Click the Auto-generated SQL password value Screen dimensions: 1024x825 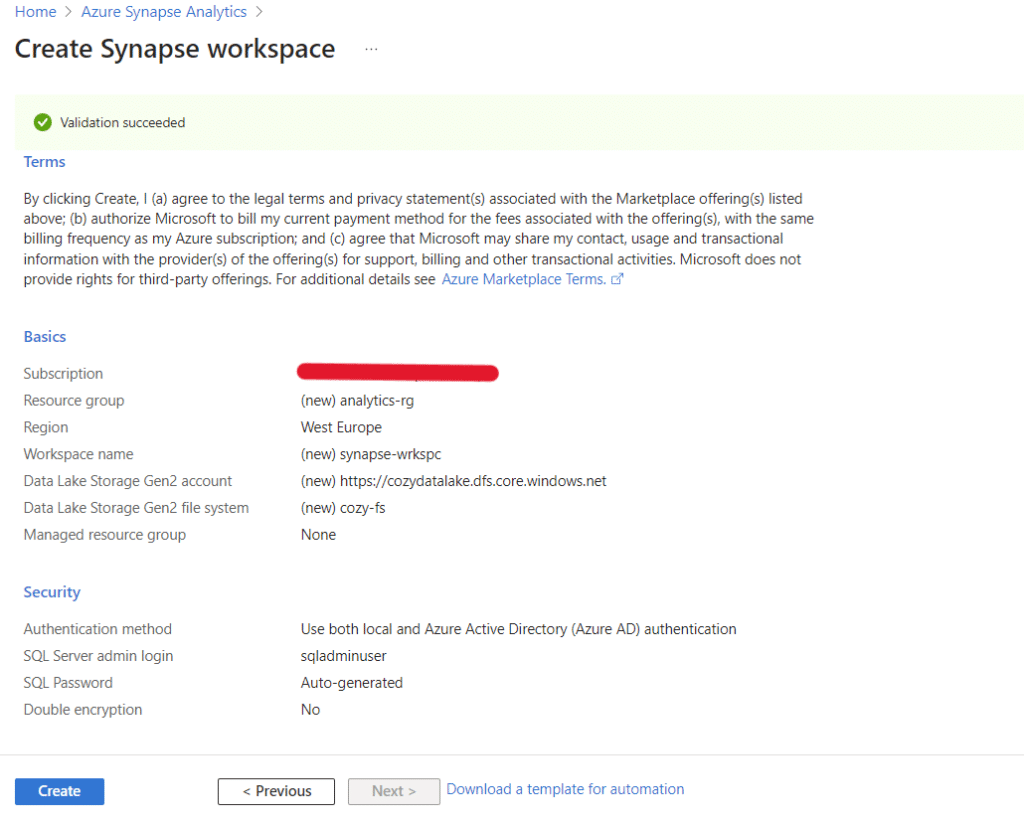point(351,683)
